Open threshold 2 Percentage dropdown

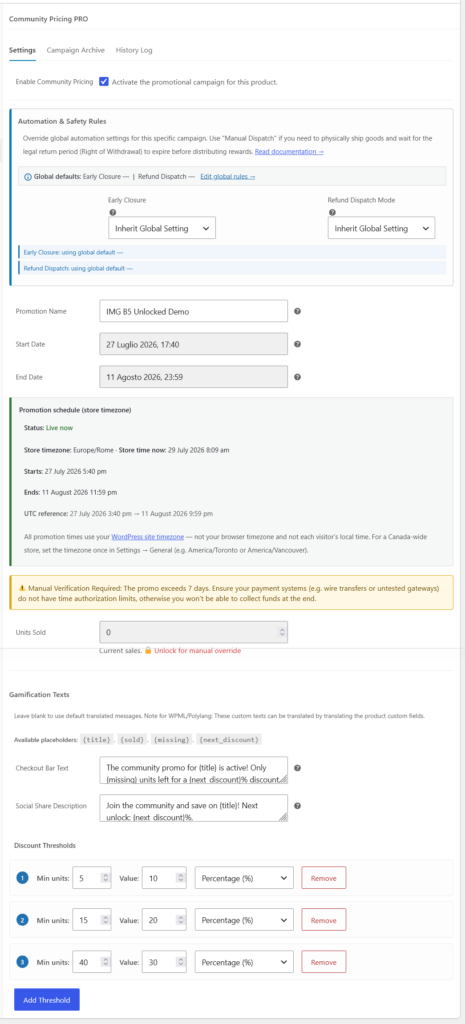[x=244, y=920]
